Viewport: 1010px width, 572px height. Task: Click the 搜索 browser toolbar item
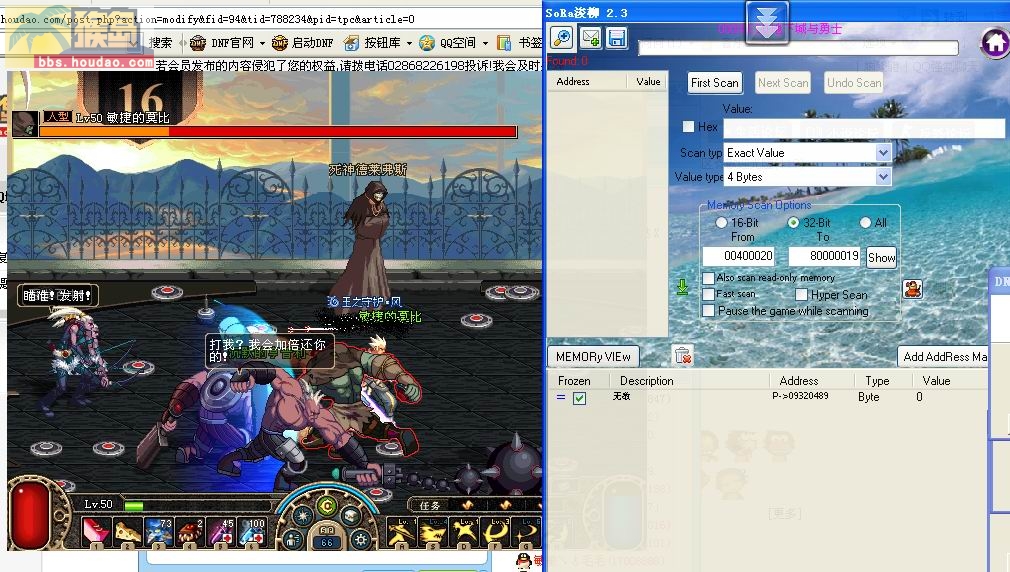point(160,43)
